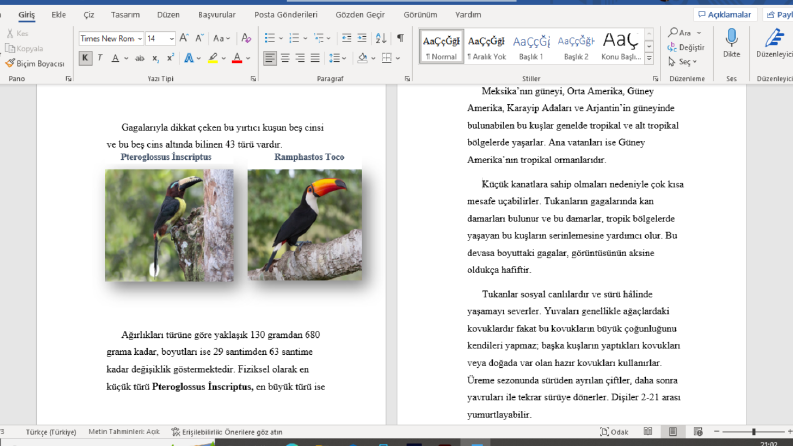Apply Başlık 2 style
Screen dimensions: 793x446
[576, 46]
